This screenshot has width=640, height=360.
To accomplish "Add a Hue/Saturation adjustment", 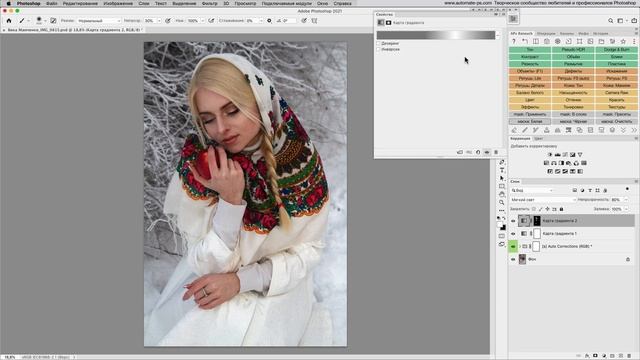I will pos(547,163).
